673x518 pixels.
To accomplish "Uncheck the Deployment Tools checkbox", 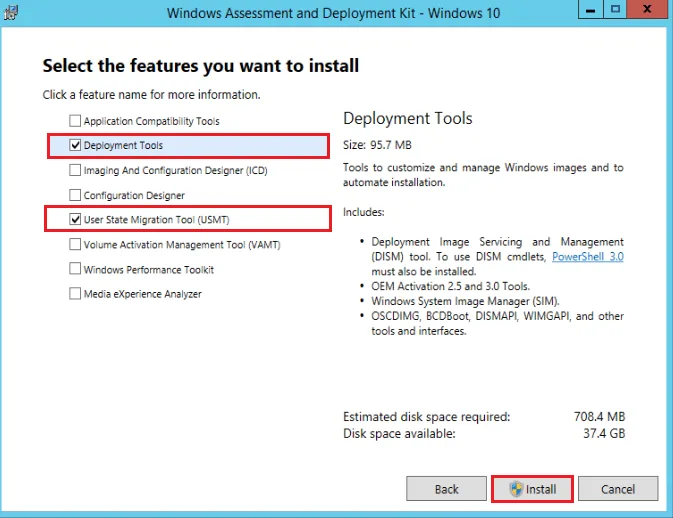I will click(x=75, y=145).
